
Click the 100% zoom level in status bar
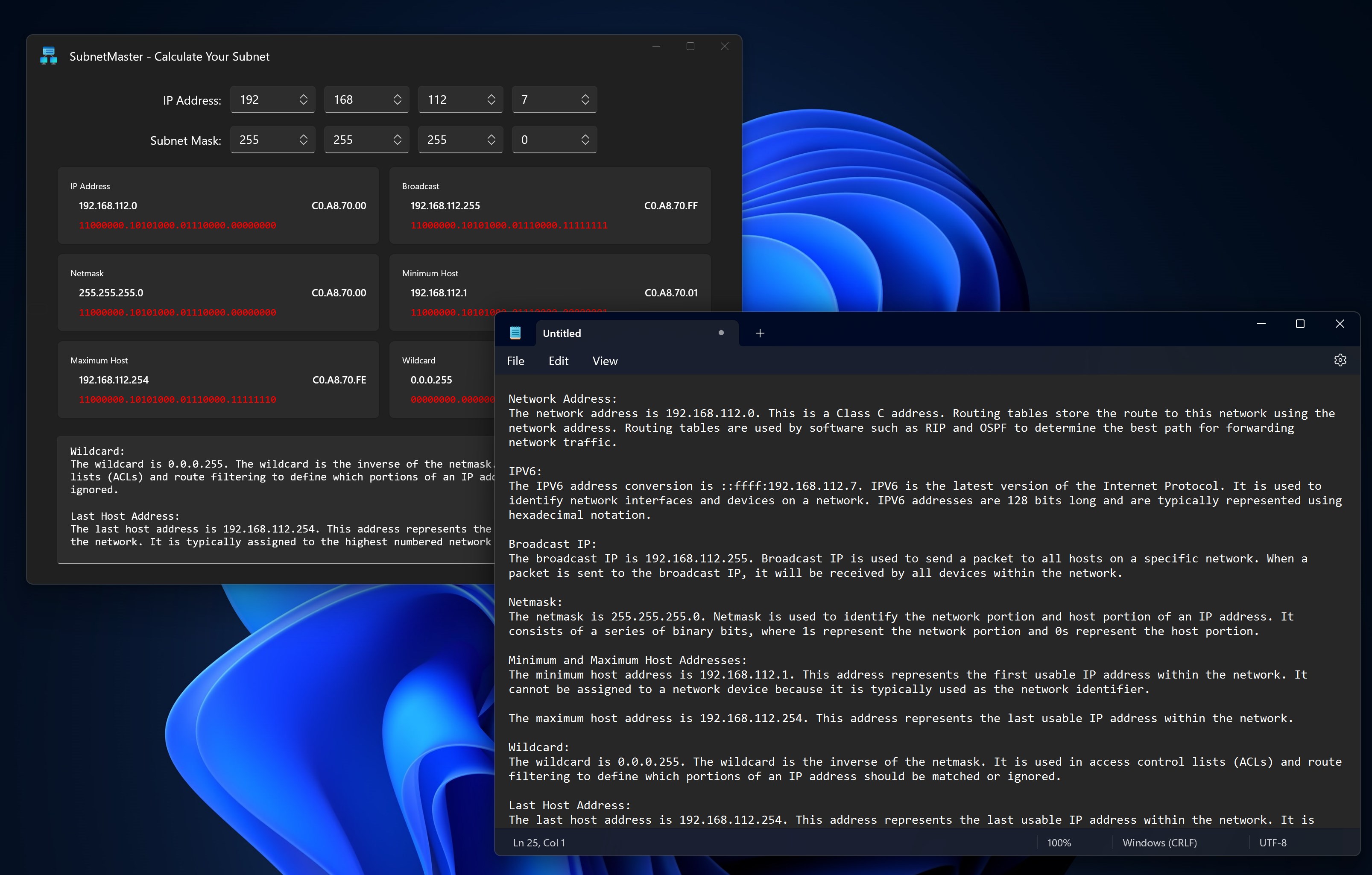pos(1059,843)
